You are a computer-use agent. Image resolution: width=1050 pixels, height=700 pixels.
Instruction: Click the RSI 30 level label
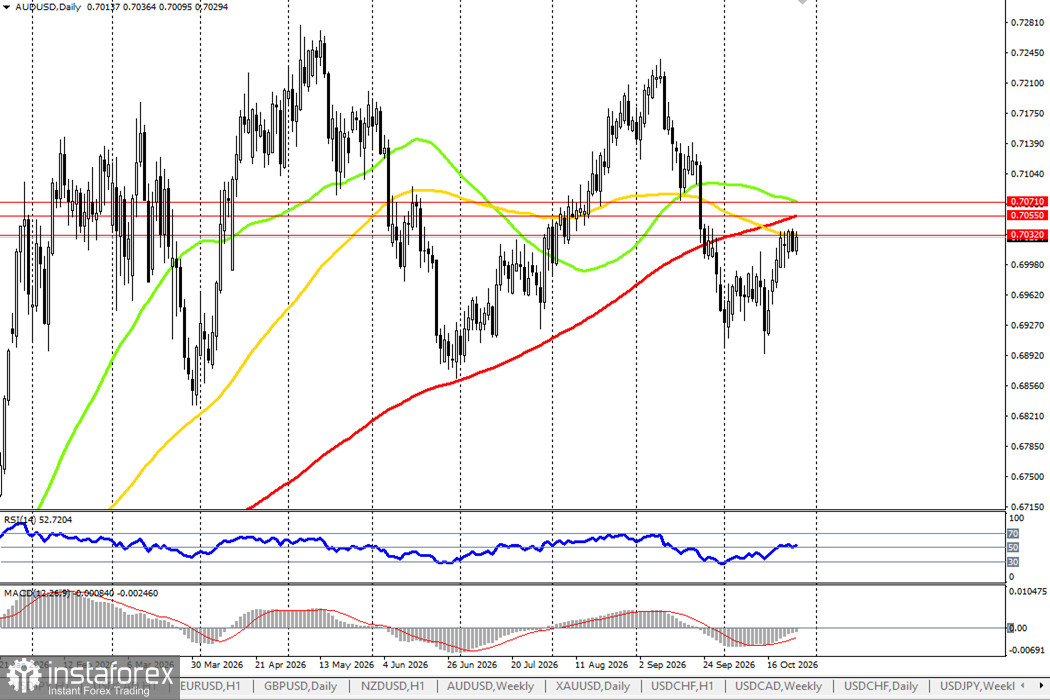(x=1013, y=563)
